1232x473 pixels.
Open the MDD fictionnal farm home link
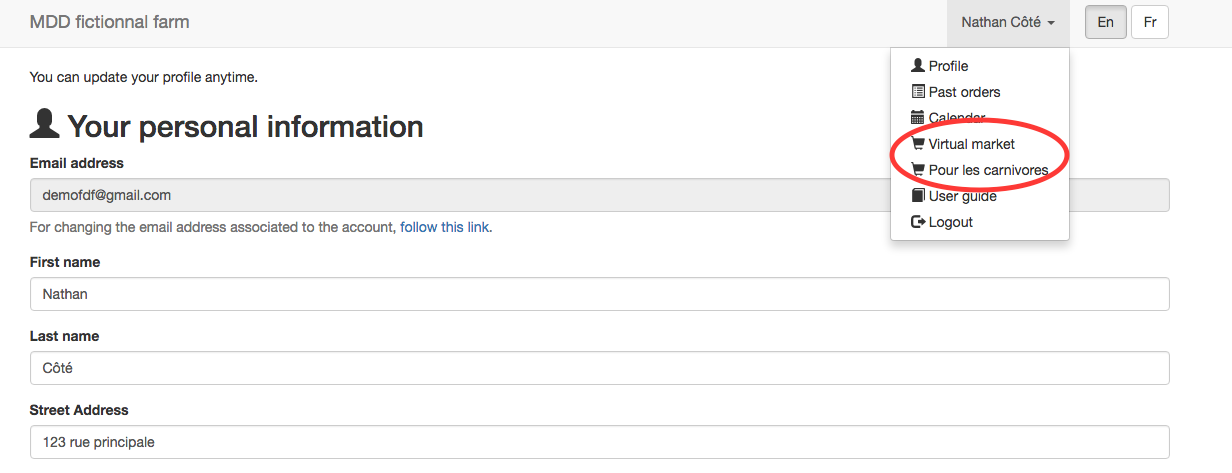pyautogui.click(x=110, y=22)
